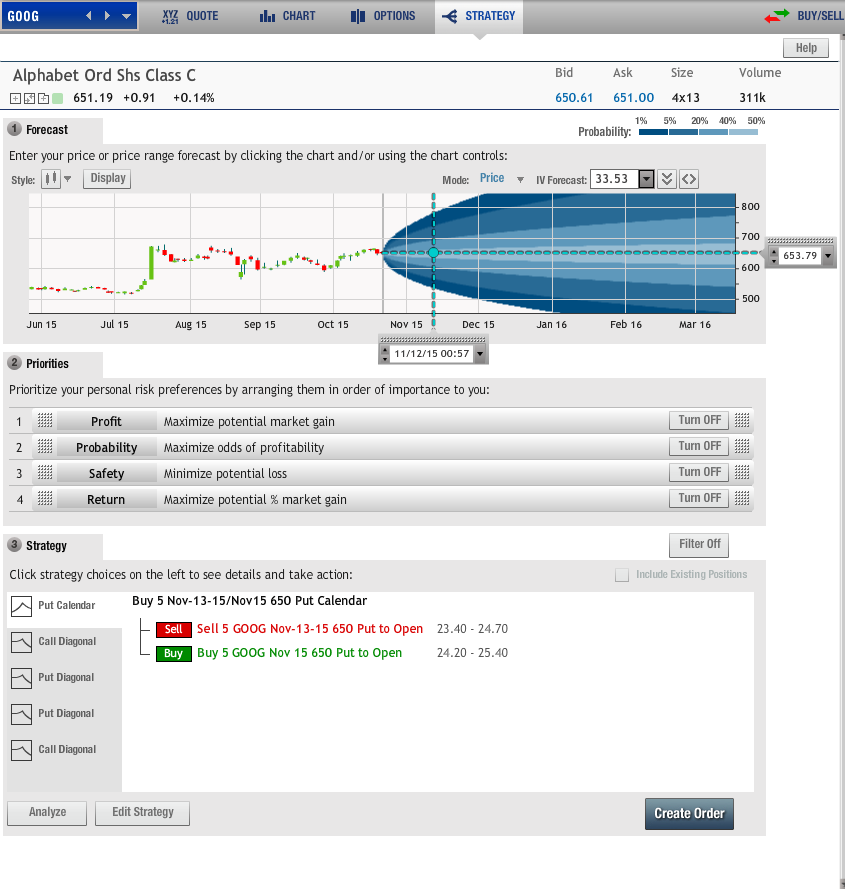Click the double-chevron IV forecast button
Screen dimensions: 845x889
(667, 179)
